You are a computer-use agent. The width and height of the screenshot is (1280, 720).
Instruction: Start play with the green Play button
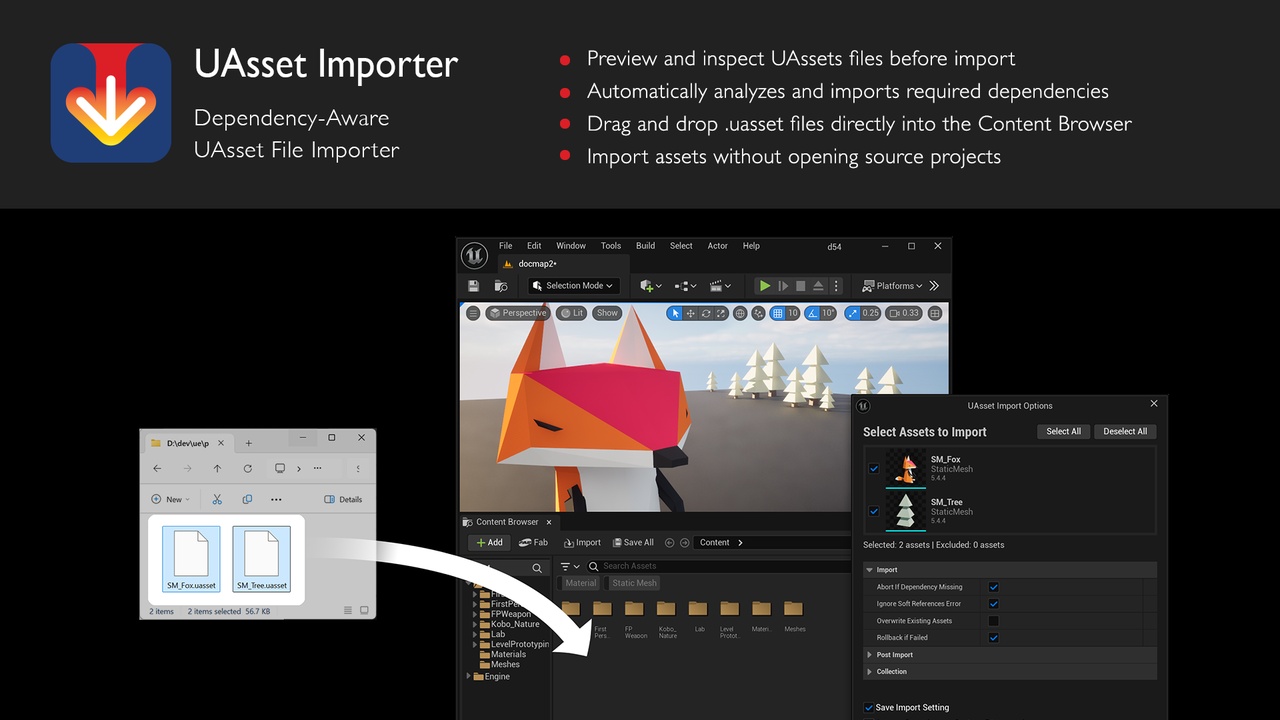coord(765,286)
